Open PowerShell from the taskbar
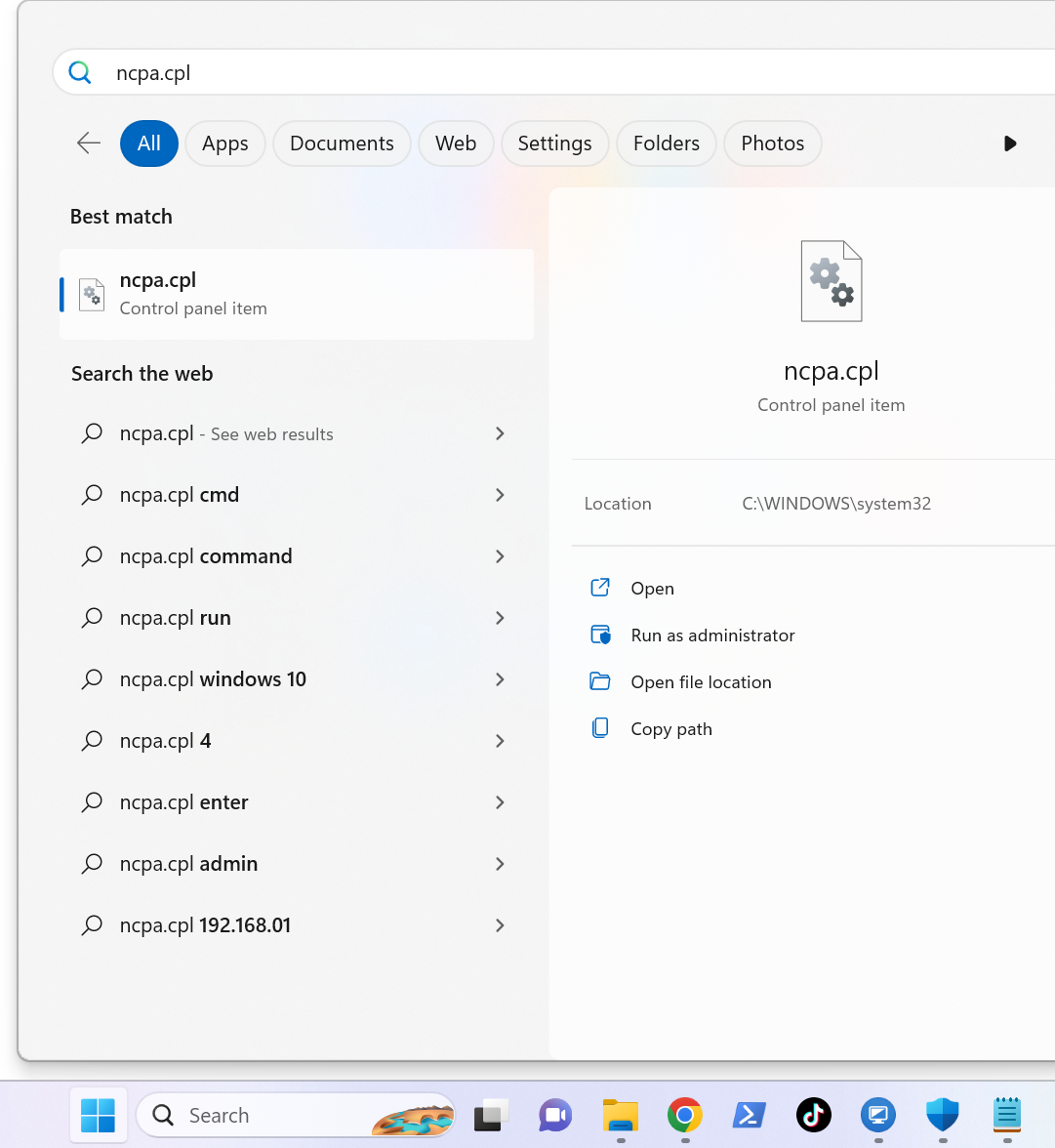1055x1148 pixels. tap(750, 1114)
